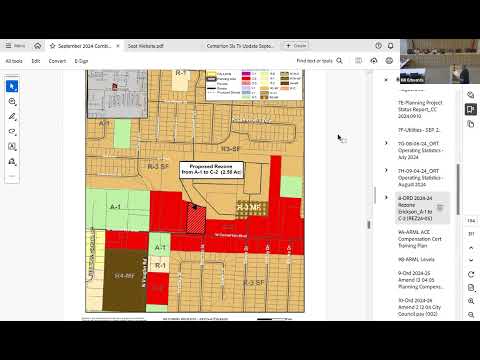
Task: Click the cloud upload share icon
Action: click(374, 61)
